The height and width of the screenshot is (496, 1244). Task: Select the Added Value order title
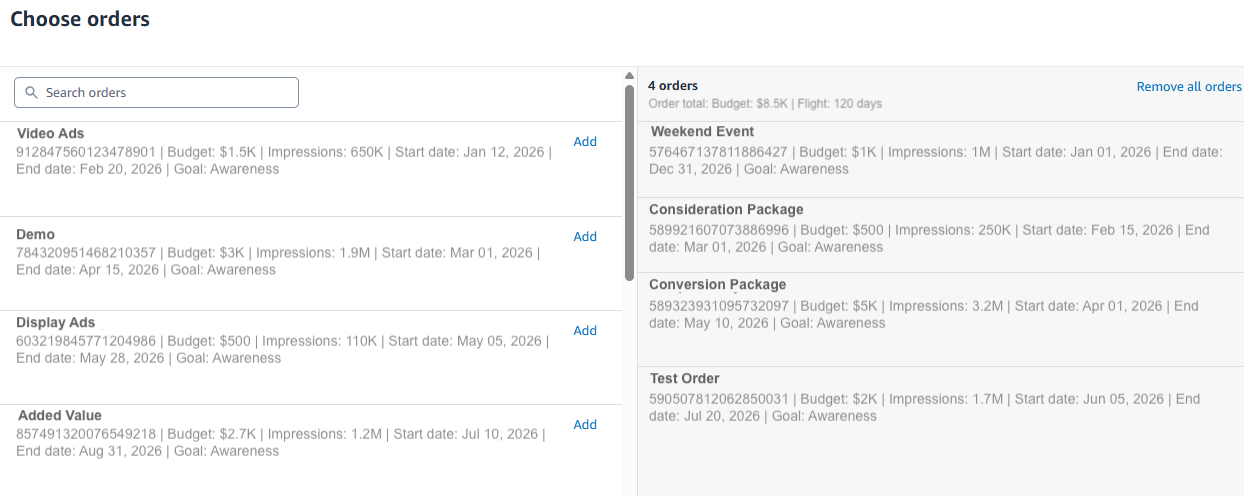[60, 415]
